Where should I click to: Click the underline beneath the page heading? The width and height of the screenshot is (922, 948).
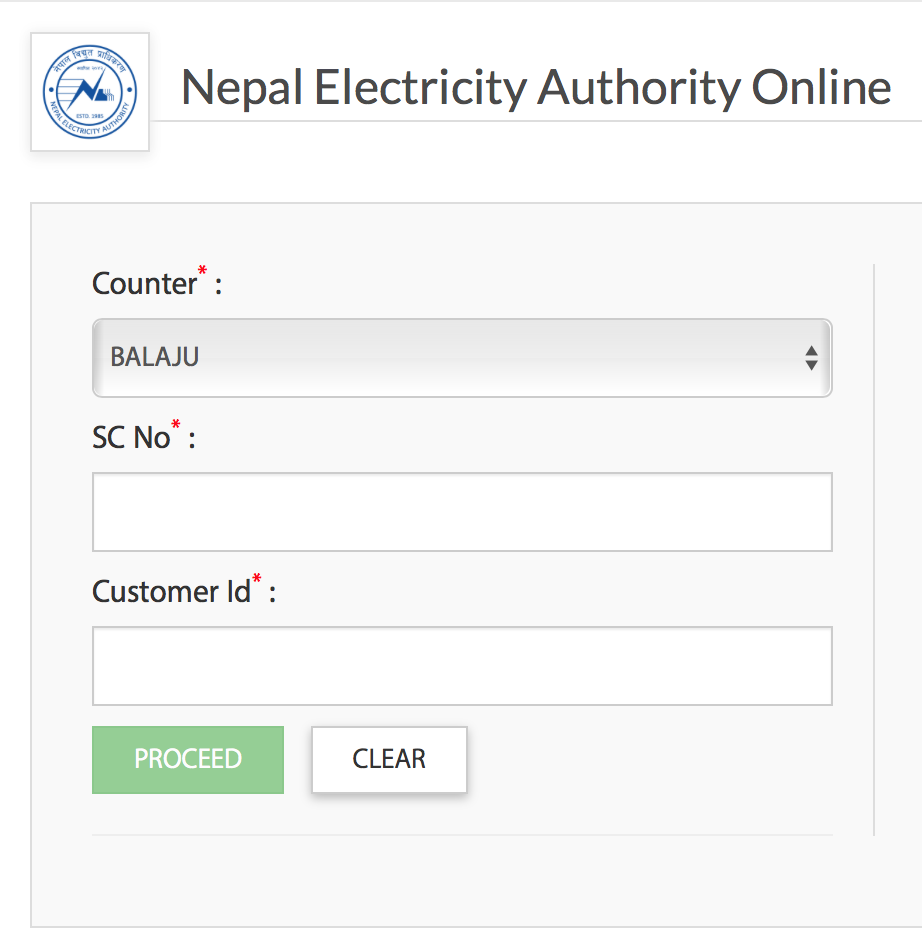pyautogui.click(x=540, y=121)
